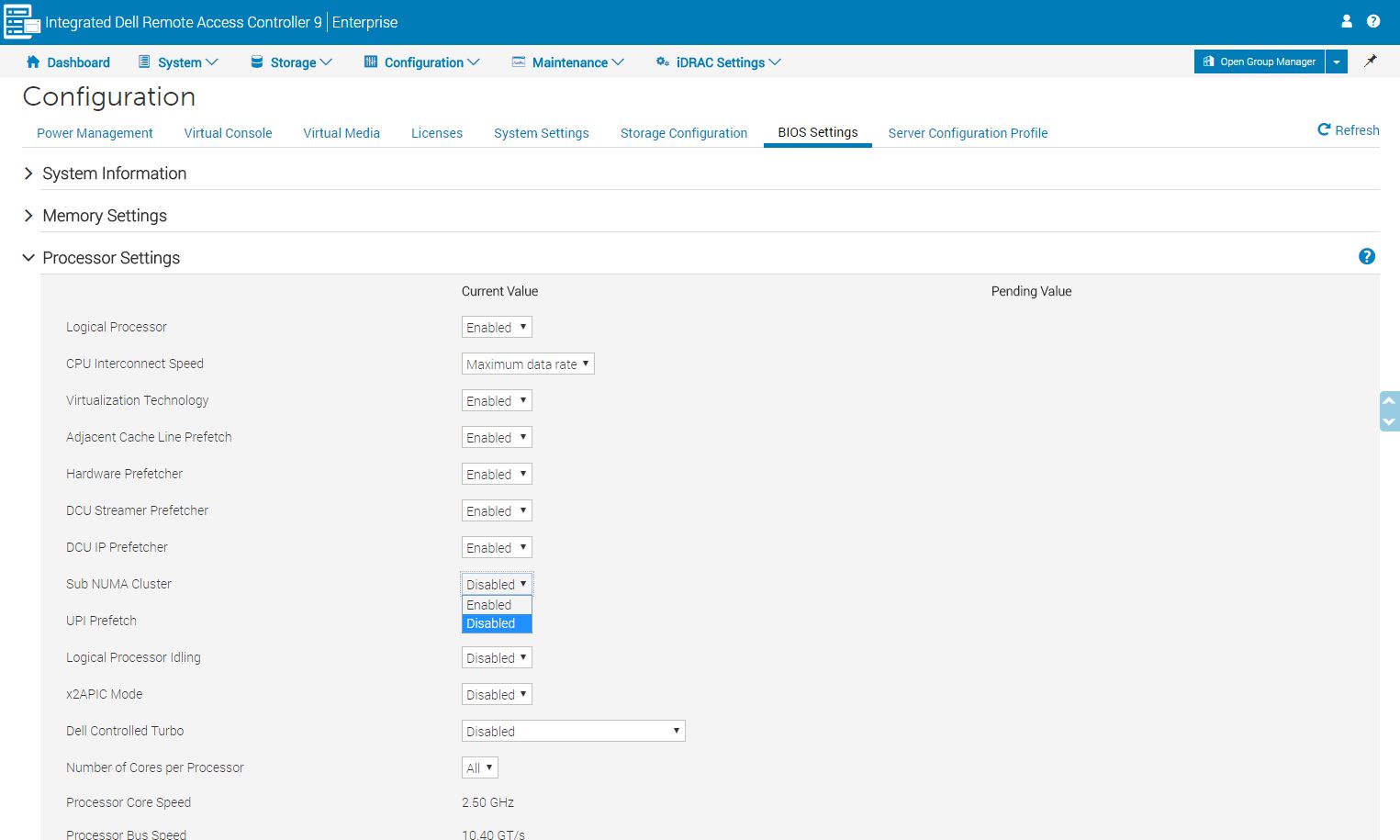Viewport: 1400px width, 840px height.
Task: Expand the Memory Settings section
Action: pyautogui.click(x=28, y=216)
